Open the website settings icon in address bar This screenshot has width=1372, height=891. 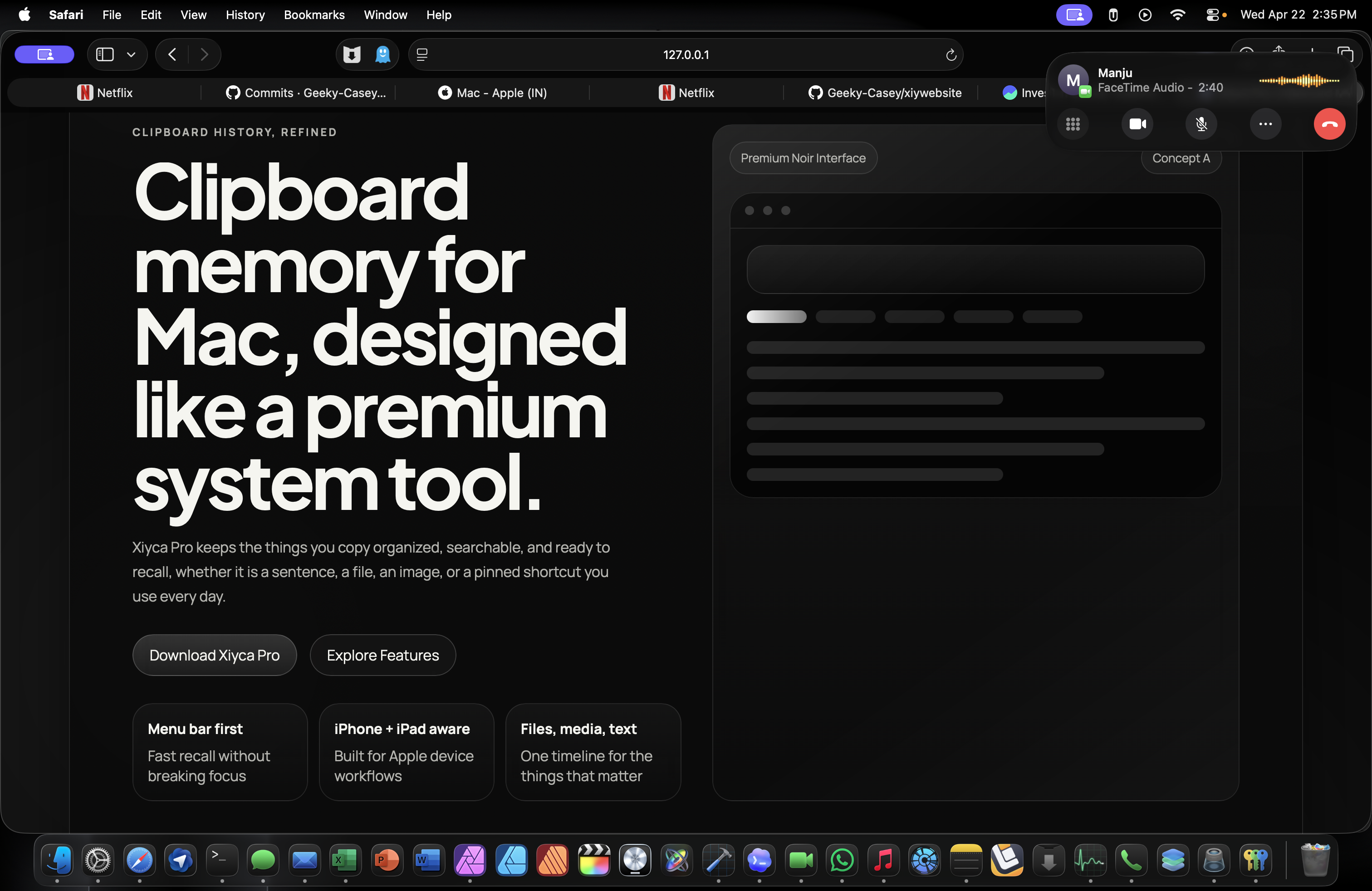point(421,54)
